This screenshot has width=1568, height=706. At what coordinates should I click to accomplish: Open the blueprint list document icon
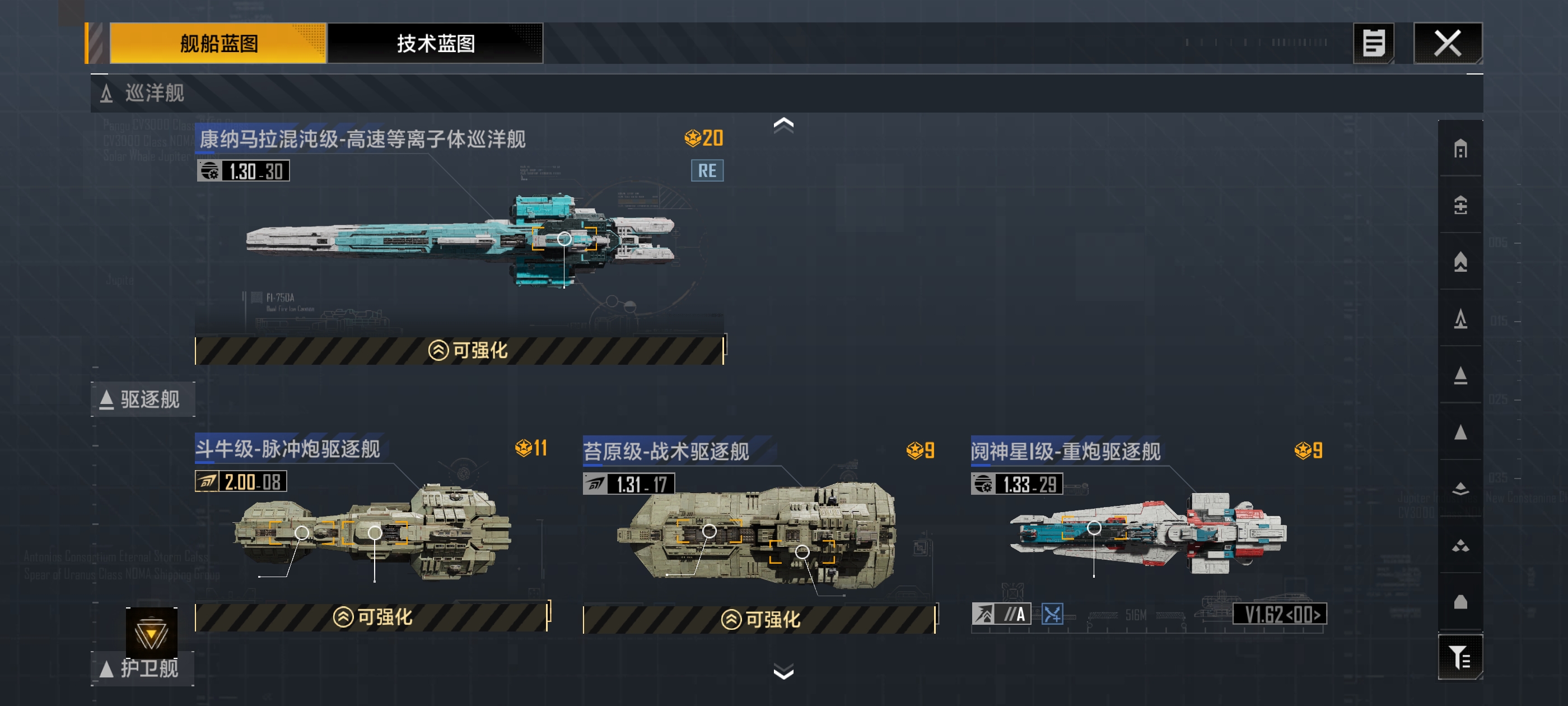coord(1373,43)
